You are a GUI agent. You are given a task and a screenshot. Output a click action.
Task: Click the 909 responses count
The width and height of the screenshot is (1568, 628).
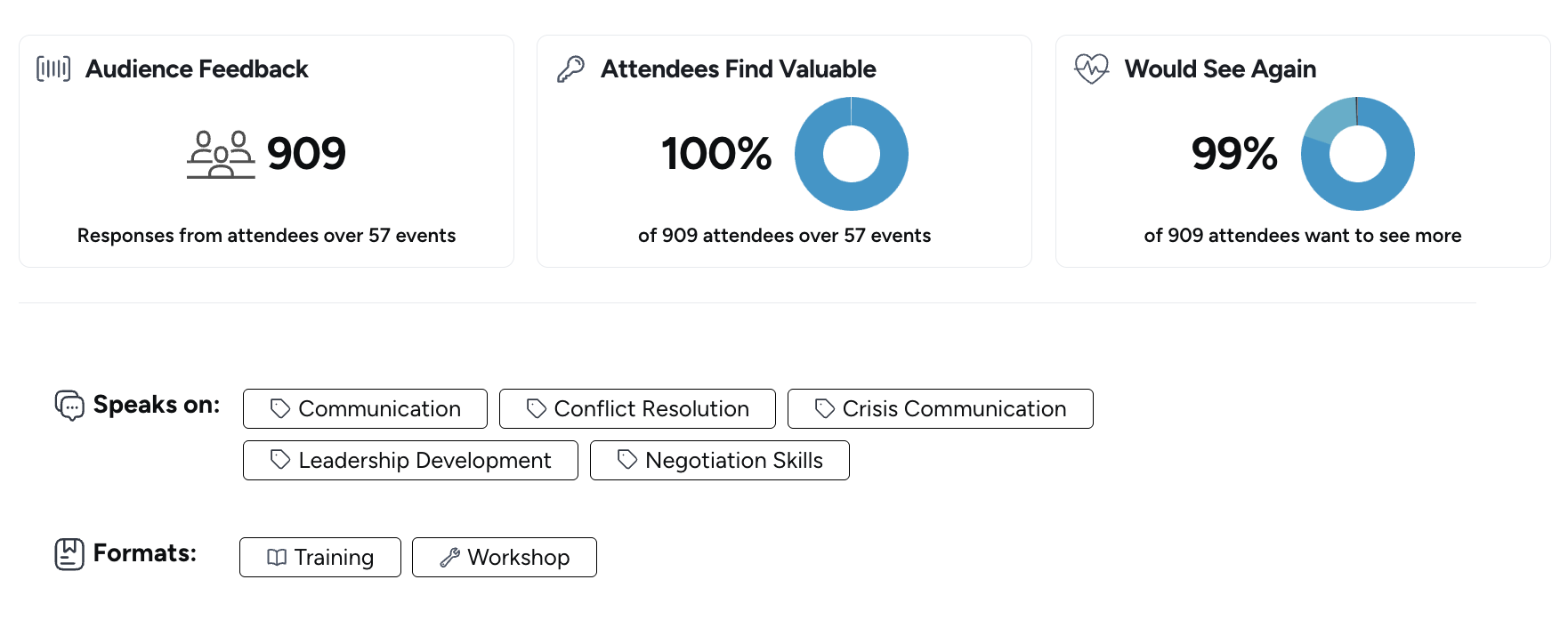[x=306, y=153]
